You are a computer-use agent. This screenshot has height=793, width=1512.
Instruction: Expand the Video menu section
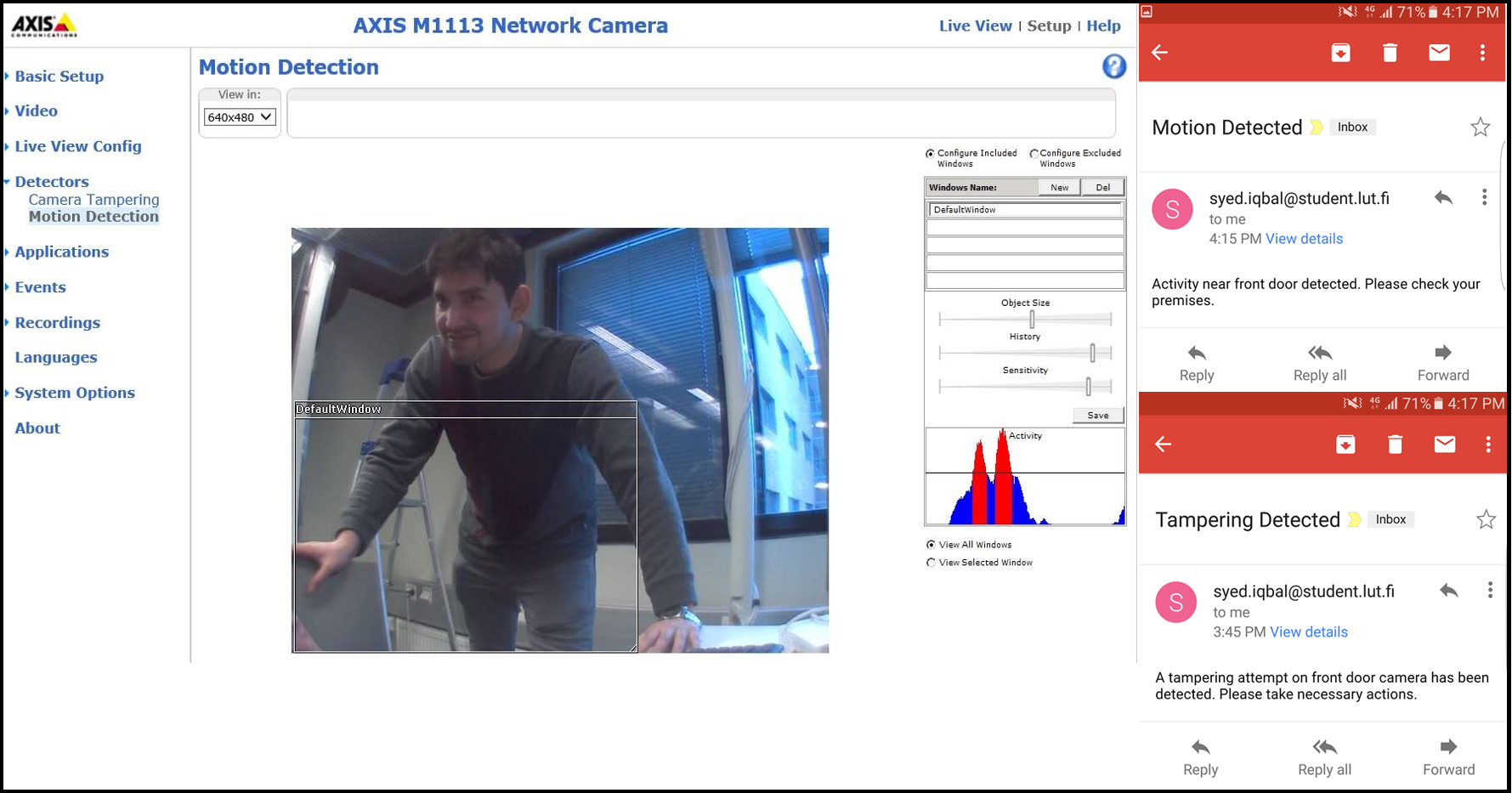36,110
